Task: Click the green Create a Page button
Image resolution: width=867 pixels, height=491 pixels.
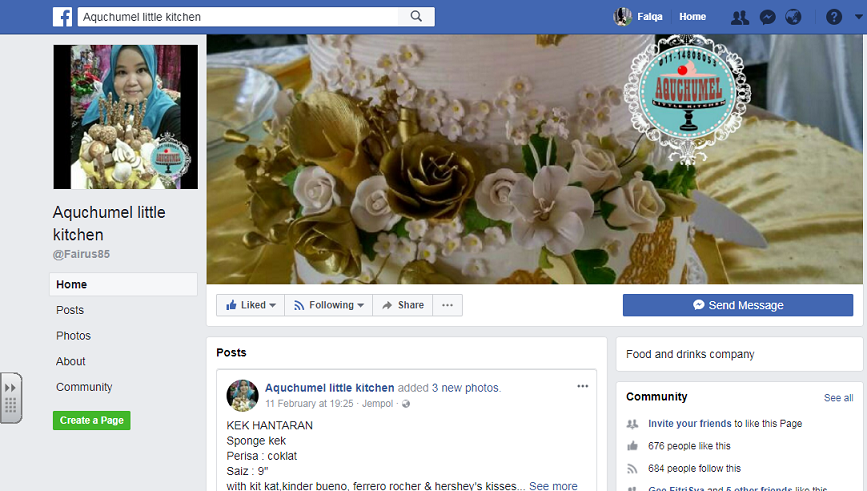Action: (91, 421)
